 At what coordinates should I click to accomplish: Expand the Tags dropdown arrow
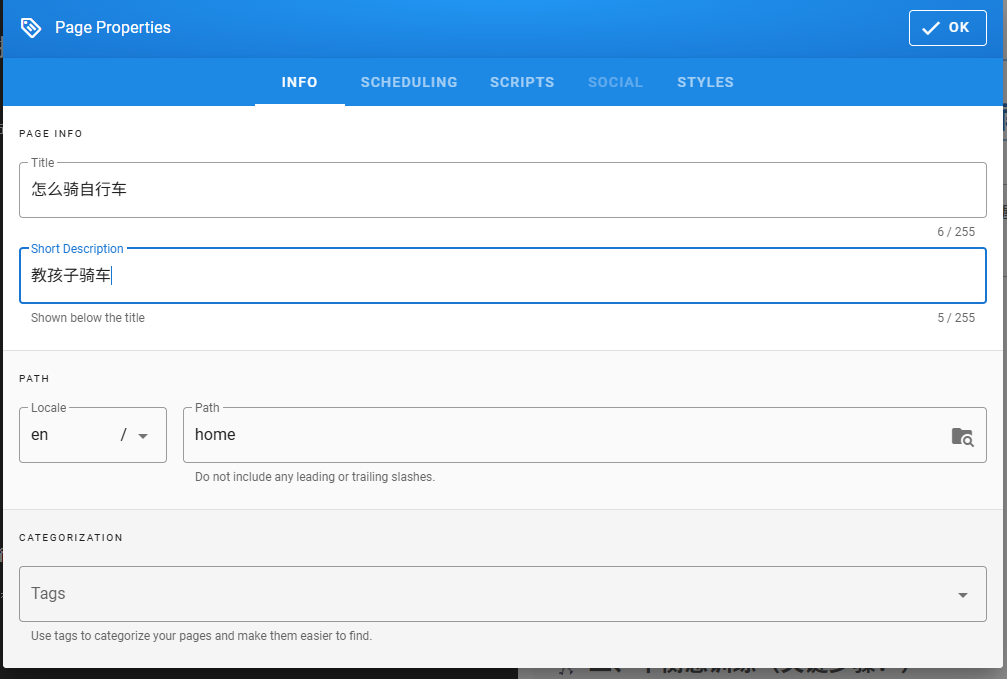963,595
